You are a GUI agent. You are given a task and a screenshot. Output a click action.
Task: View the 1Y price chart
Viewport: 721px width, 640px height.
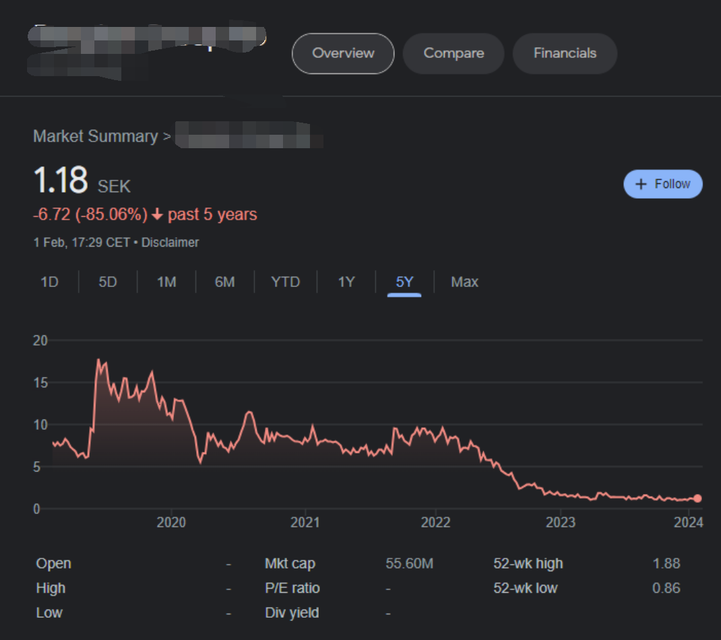tap(346, 282)
